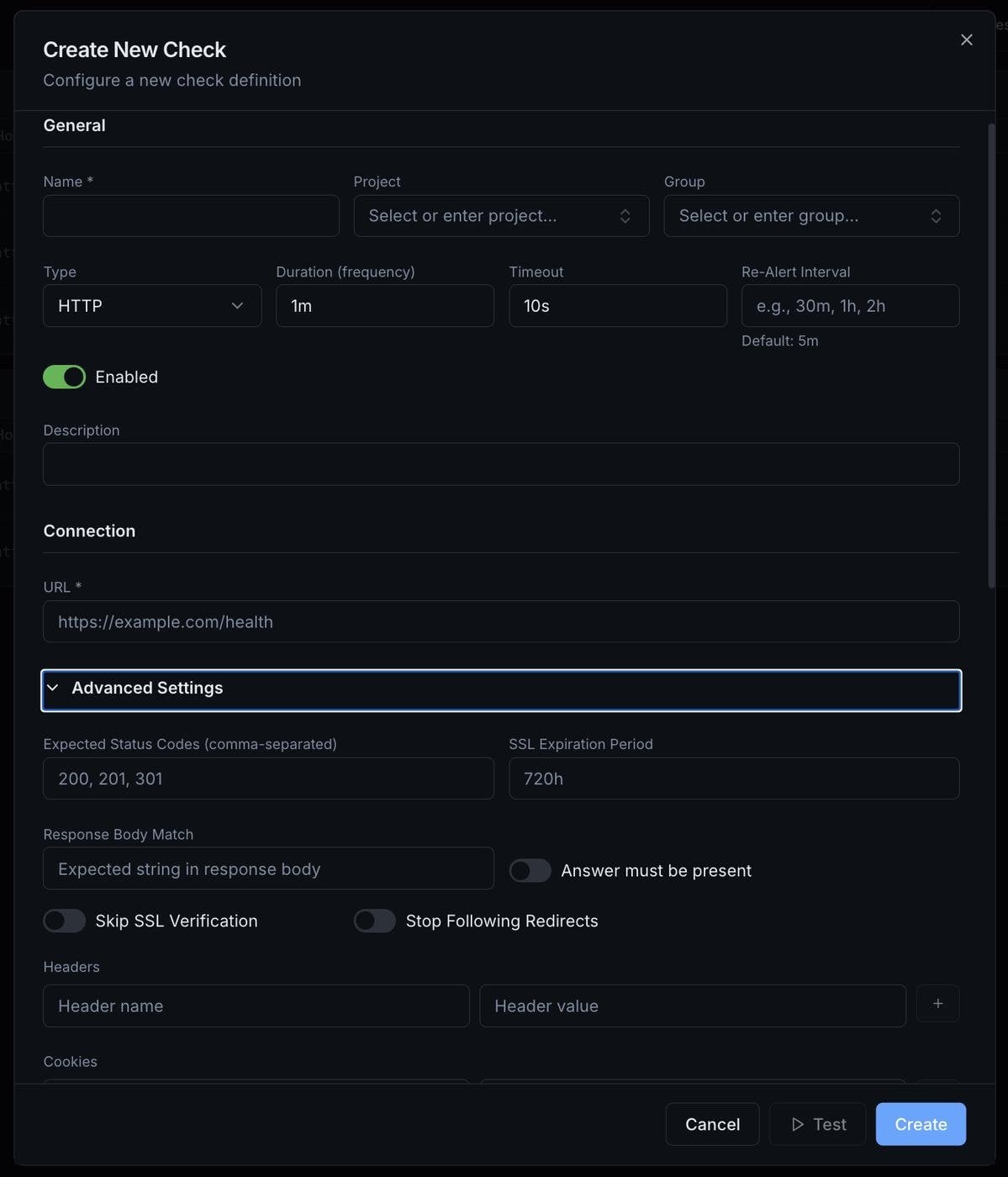Viewport: 1008px width, 1177px height.
Task: Open the Group selection combo box
Action: (811, 216)
